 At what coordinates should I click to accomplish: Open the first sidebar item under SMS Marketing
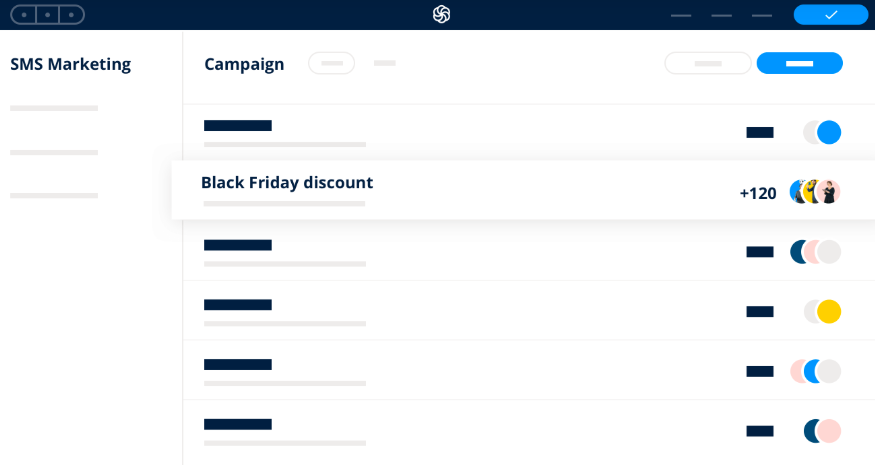click(x=54, y=108)
